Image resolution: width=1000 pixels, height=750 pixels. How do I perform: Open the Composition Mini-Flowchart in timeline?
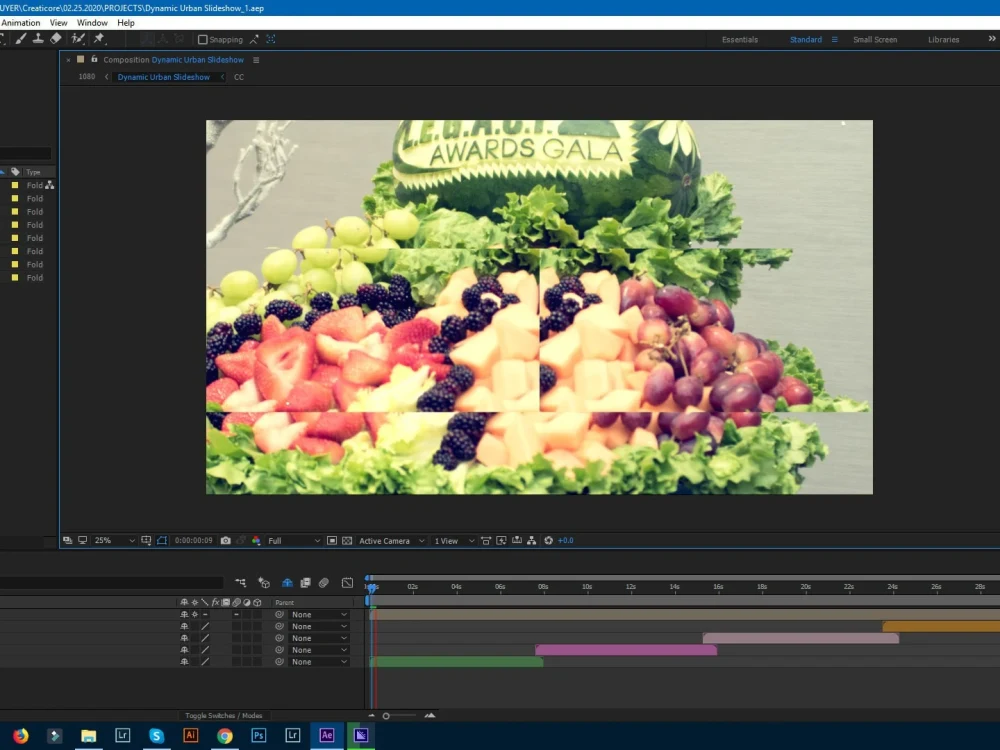click(x=240, y=583)
